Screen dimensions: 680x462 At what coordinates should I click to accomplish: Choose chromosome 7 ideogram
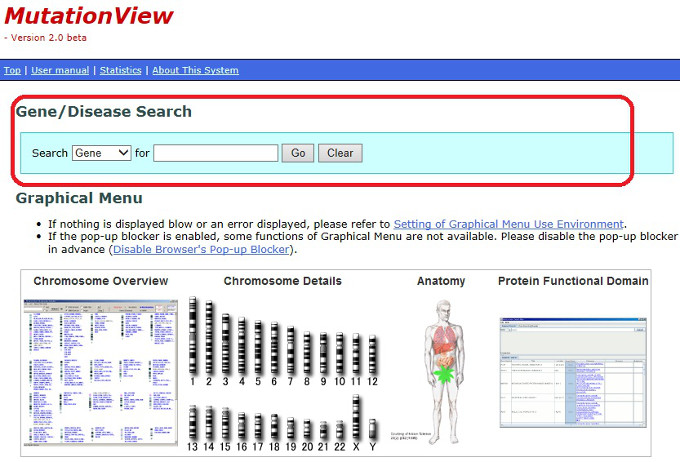click(291, 350)
